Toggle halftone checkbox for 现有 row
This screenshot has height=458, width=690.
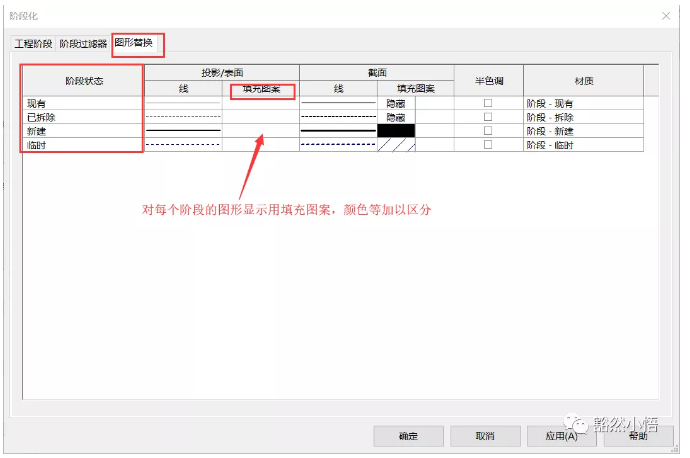coord(488,103)
